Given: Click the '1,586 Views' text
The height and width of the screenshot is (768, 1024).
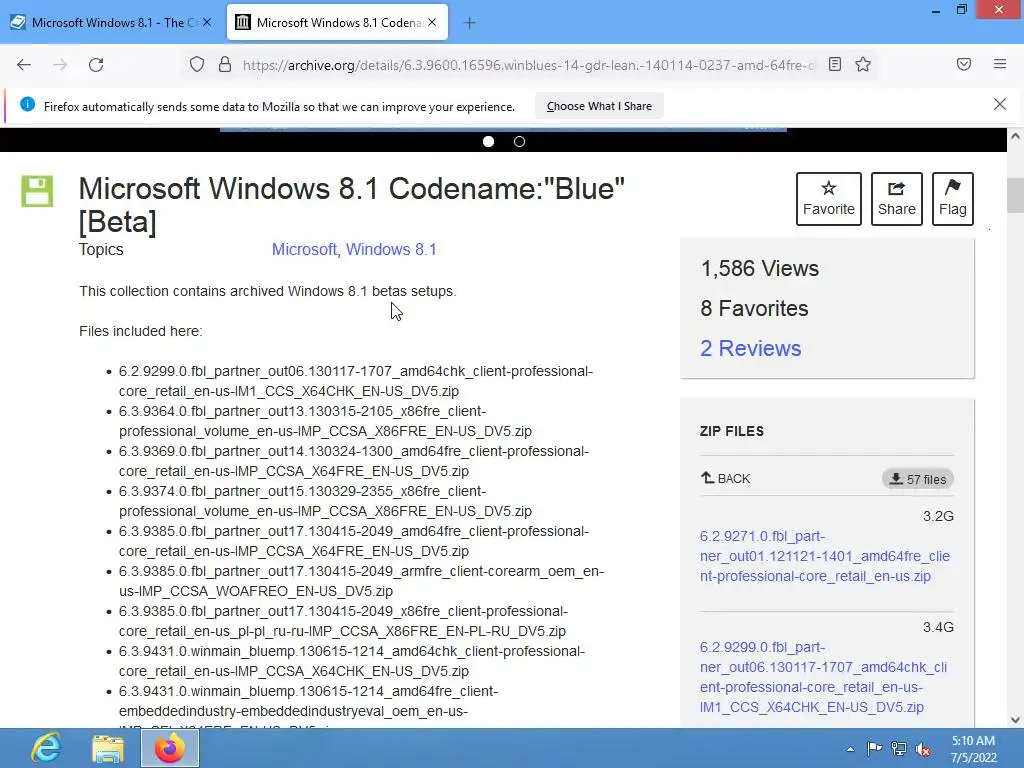Looking at the screenshot, I should coord(760,268).
